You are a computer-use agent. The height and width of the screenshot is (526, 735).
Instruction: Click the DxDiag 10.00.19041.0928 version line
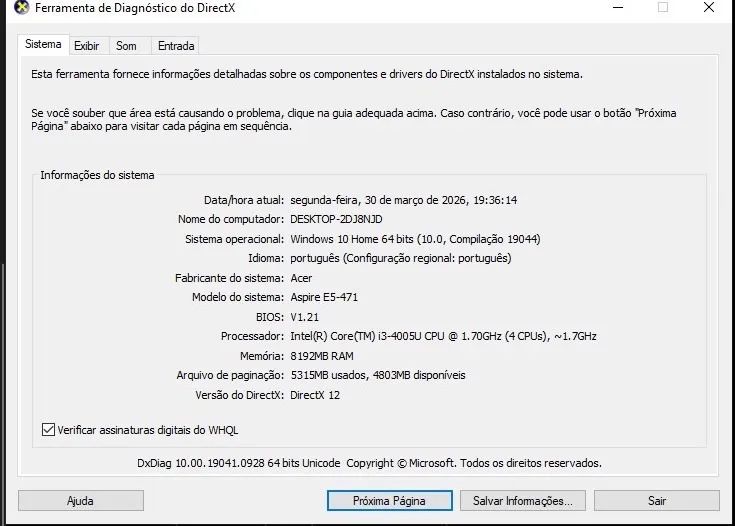coord(369,463)
